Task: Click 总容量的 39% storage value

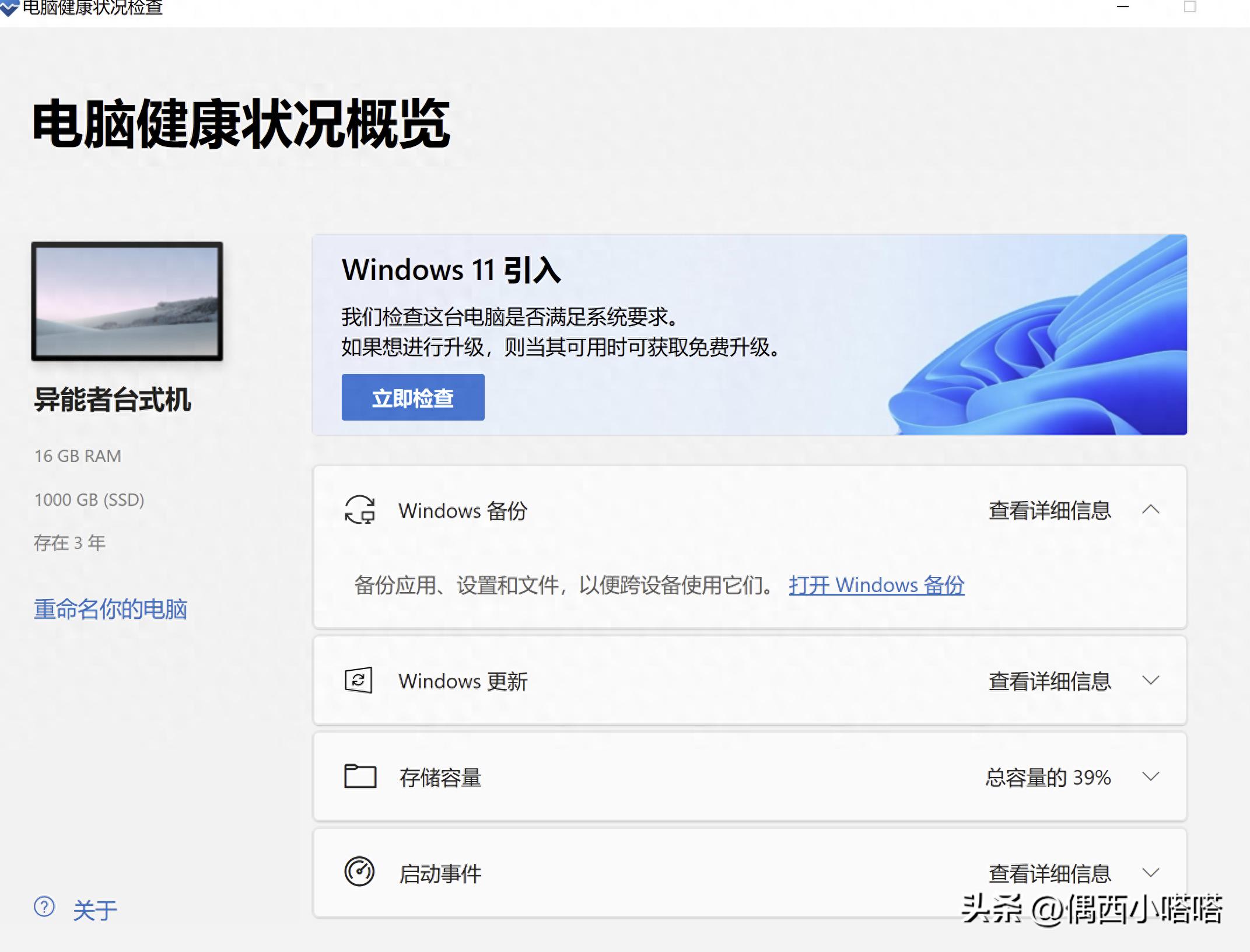Action: 1048,778
